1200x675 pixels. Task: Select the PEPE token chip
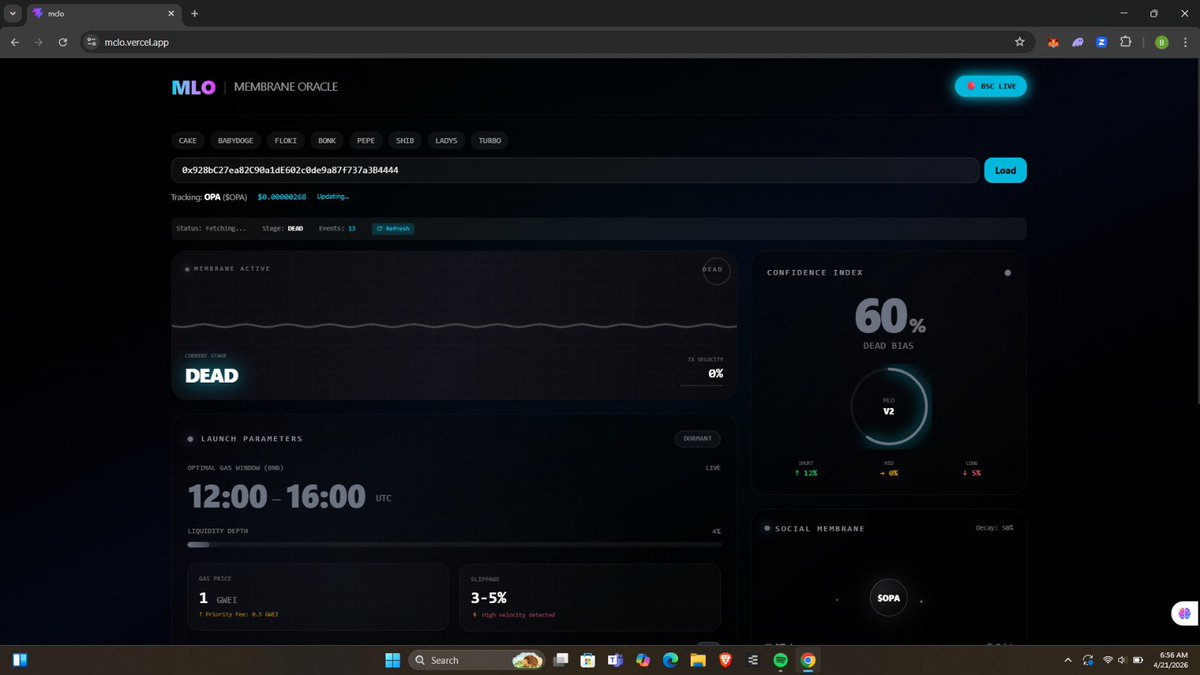tap(366, 141)
